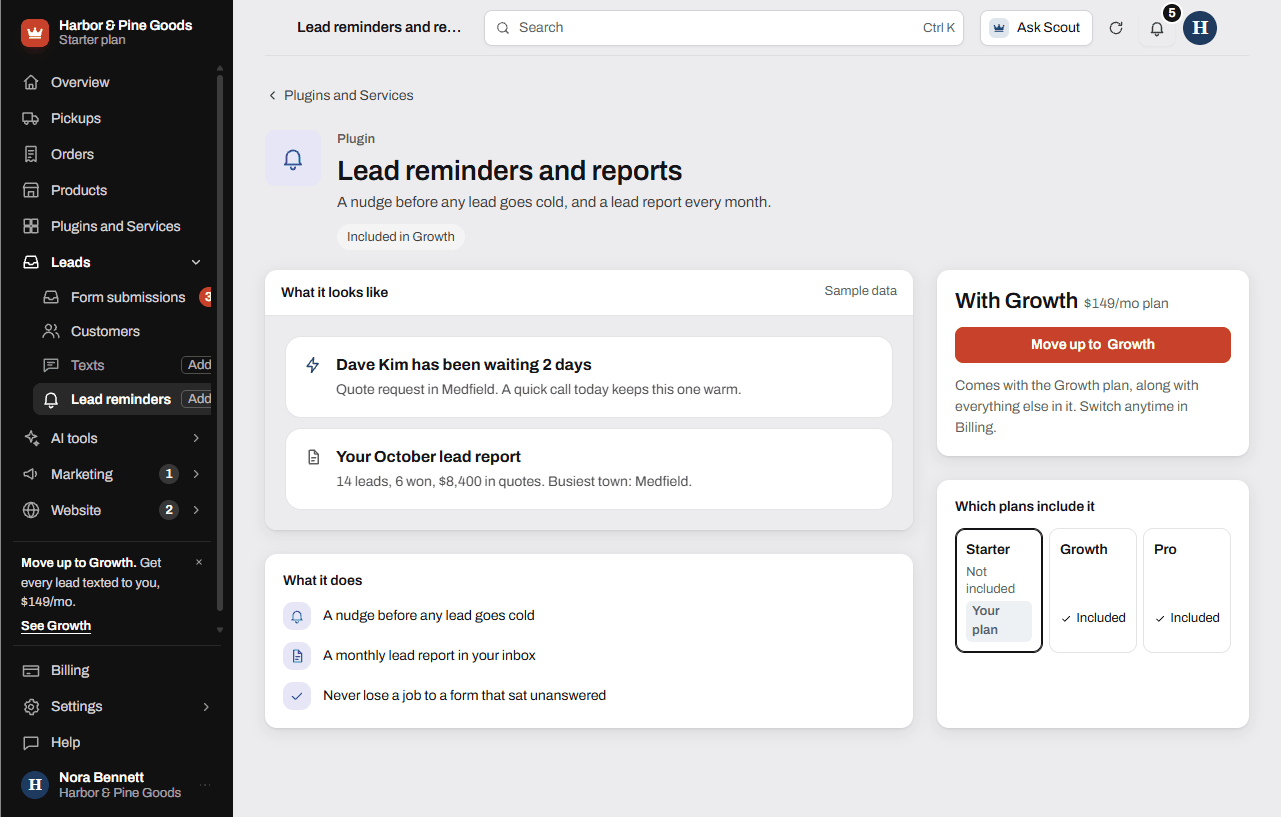Click the page title Lead reminders and re…
This screenshot has height=817, width=1281.
click(379, 27)
